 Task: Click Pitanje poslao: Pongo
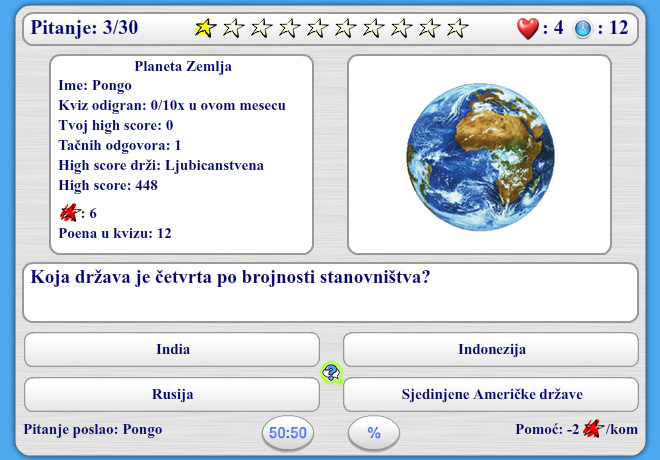click(93, 429)
